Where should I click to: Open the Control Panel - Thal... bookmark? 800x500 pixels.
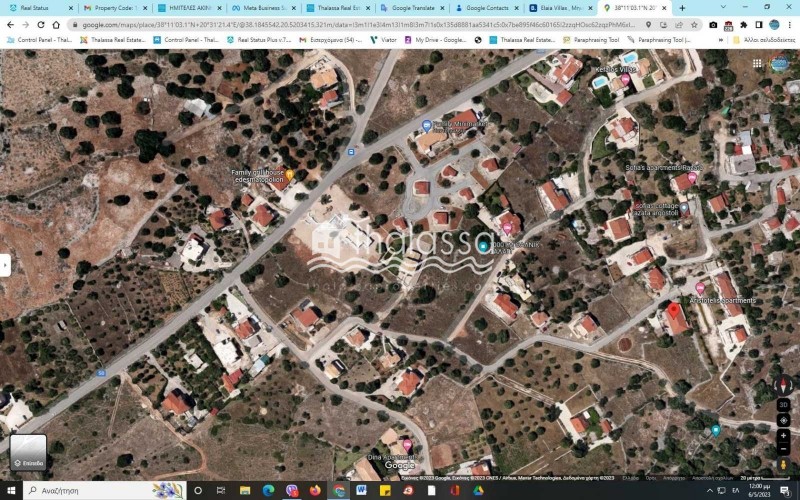pyautogui.click(x=41, y=40)
